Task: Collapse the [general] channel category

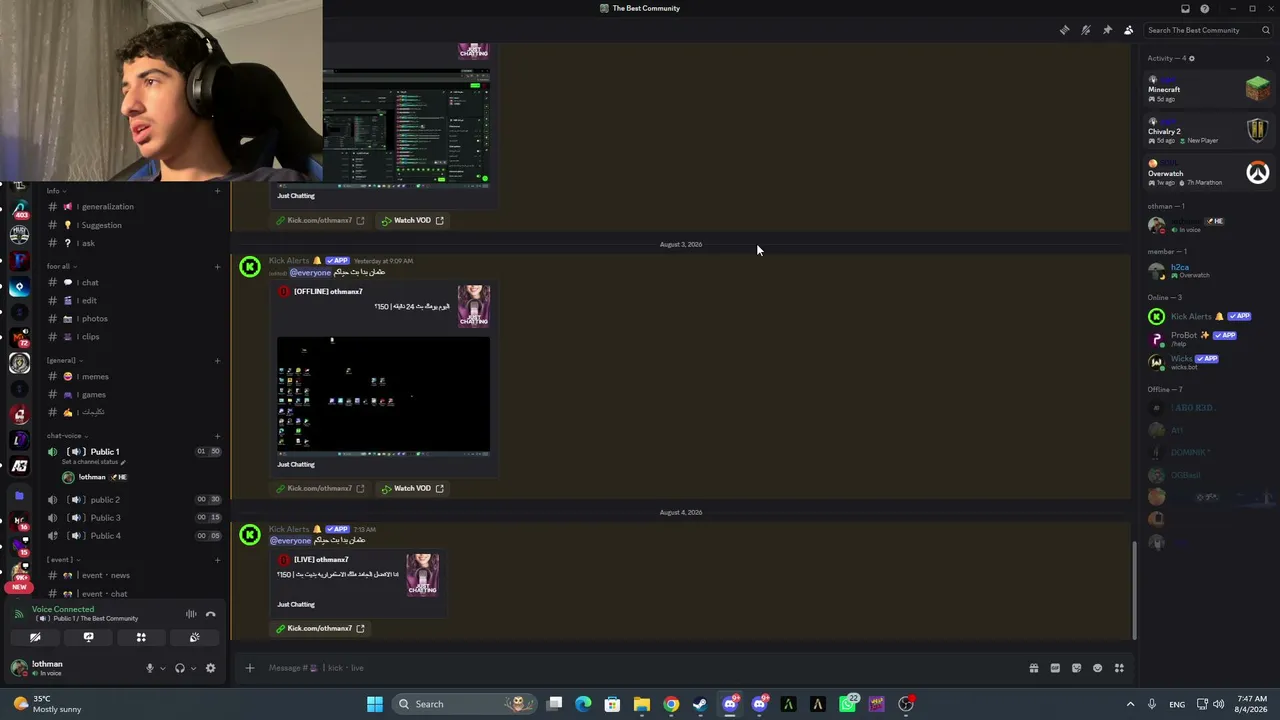Action: click(x=64, y=360)
